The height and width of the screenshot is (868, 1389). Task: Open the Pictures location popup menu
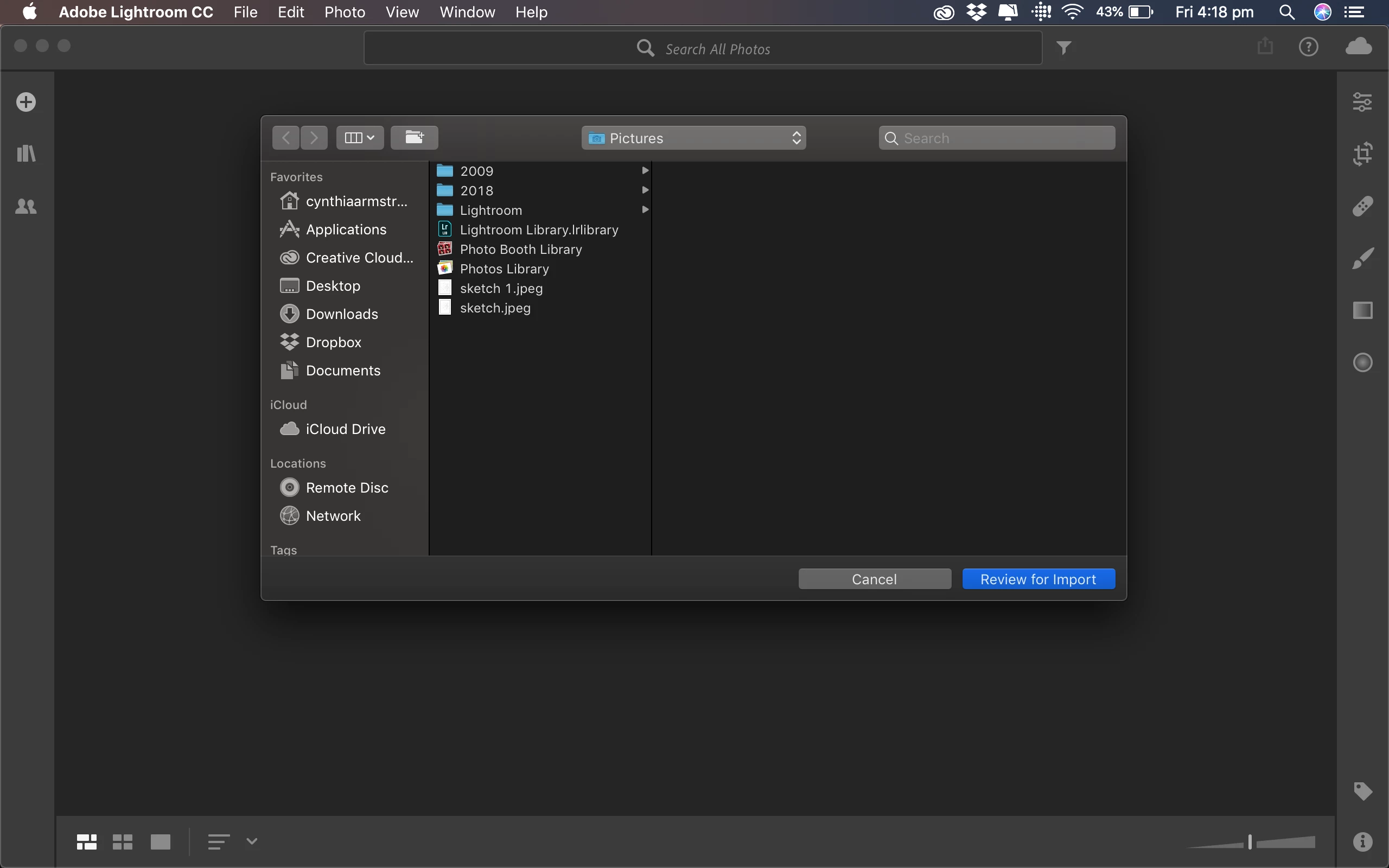[x=693, y=138]
